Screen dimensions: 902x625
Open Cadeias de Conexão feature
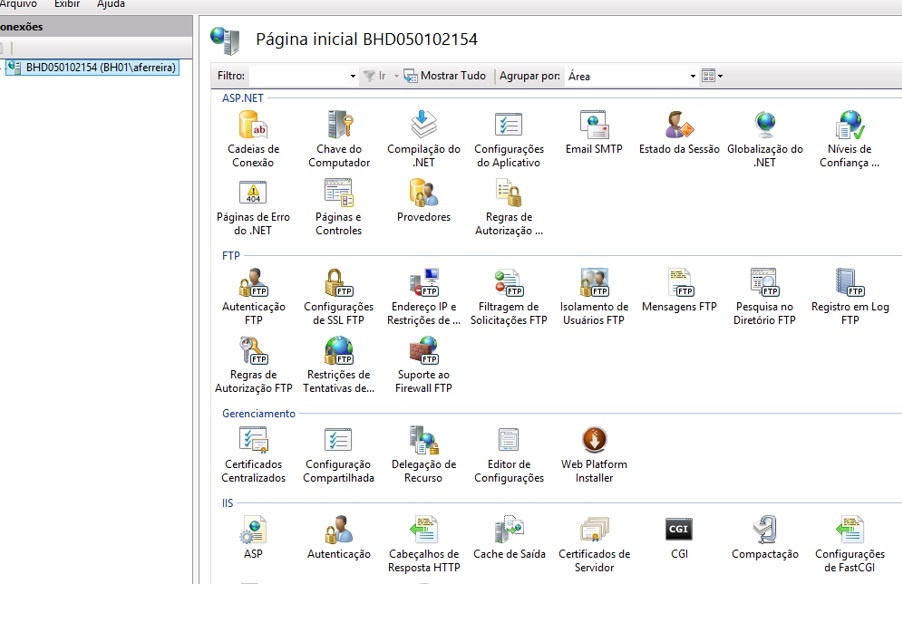253,140
